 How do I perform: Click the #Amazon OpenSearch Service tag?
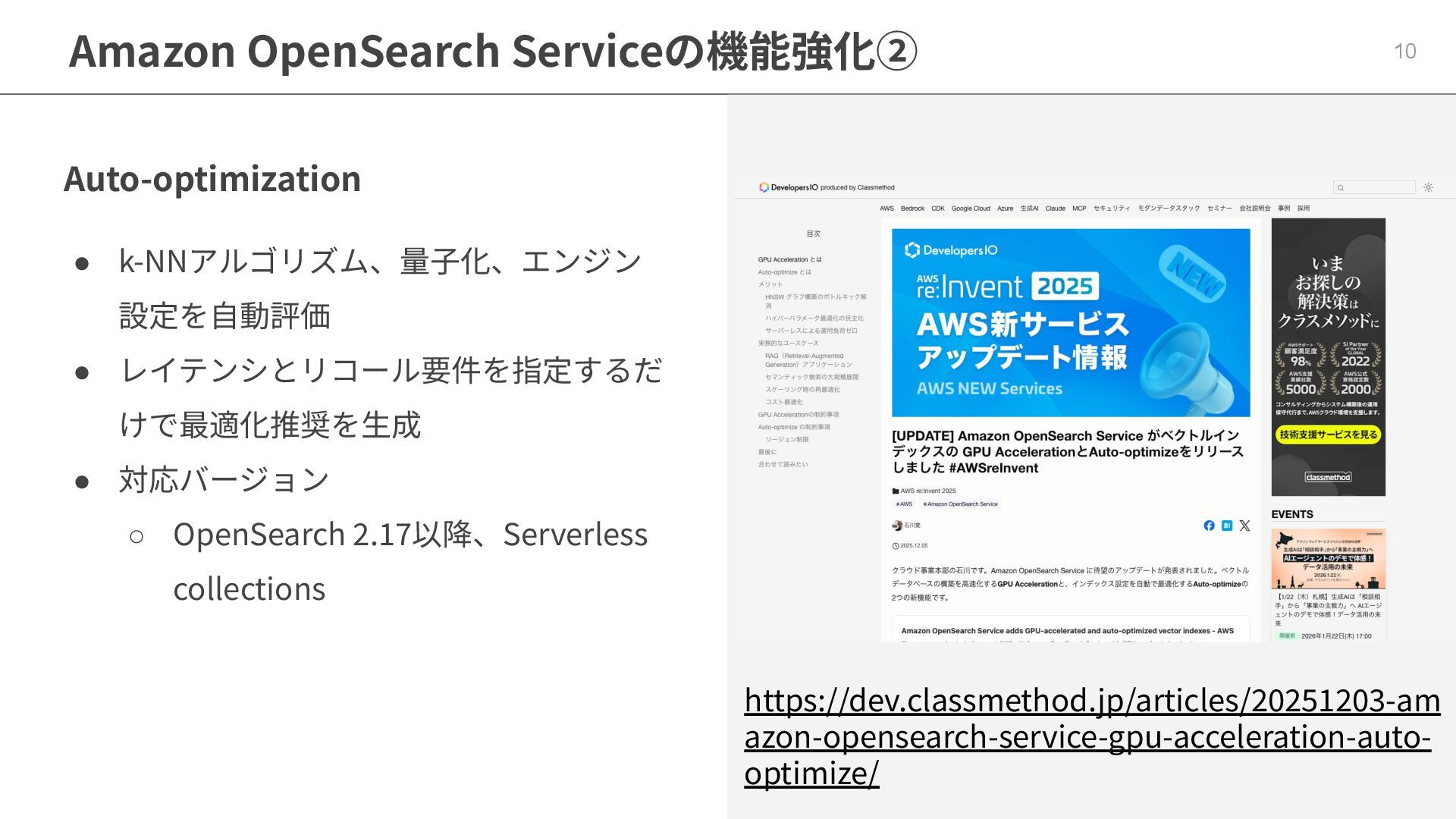[x=960, y=504]
